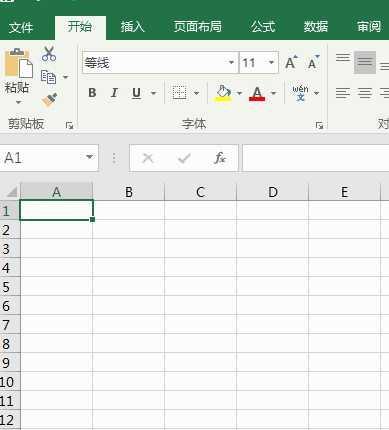Toggle Italic formatting

(114, 93)
